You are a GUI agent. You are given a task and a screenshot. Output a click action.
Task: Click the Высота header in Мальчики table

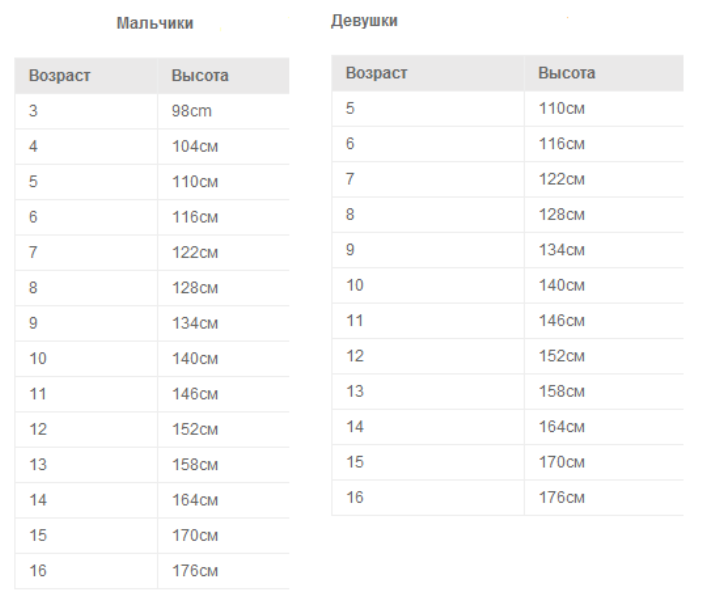[200, 76]
